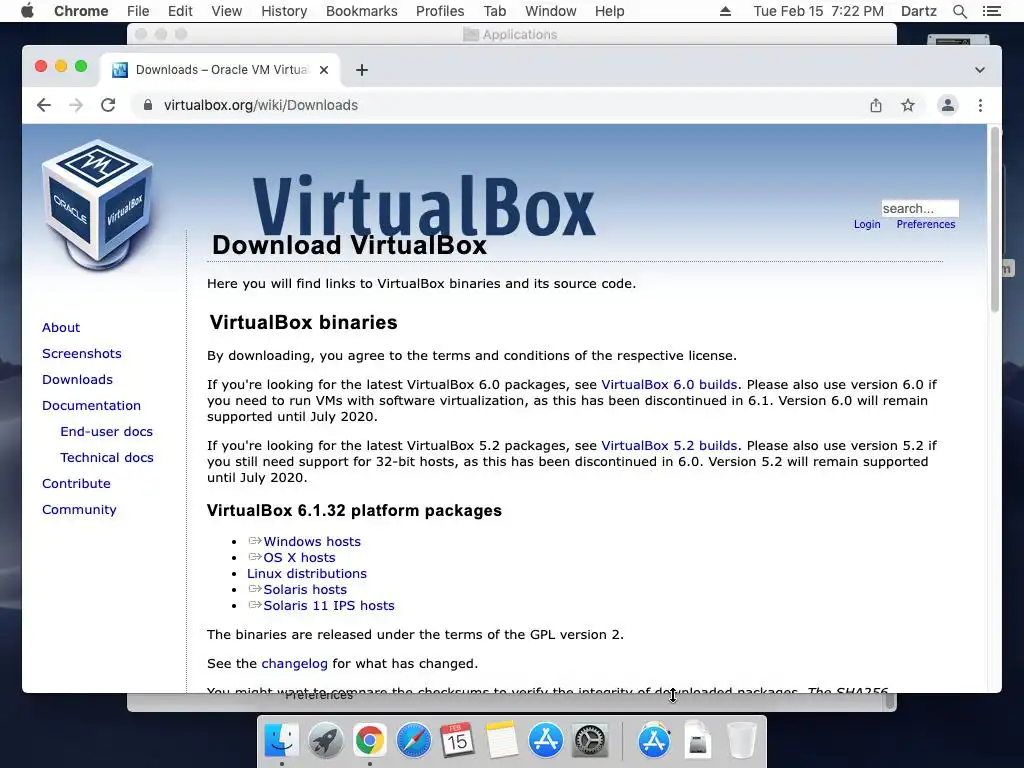Open Spotlight search in menu bar
Screen dimensions: 1024x768
click(959, 11)
